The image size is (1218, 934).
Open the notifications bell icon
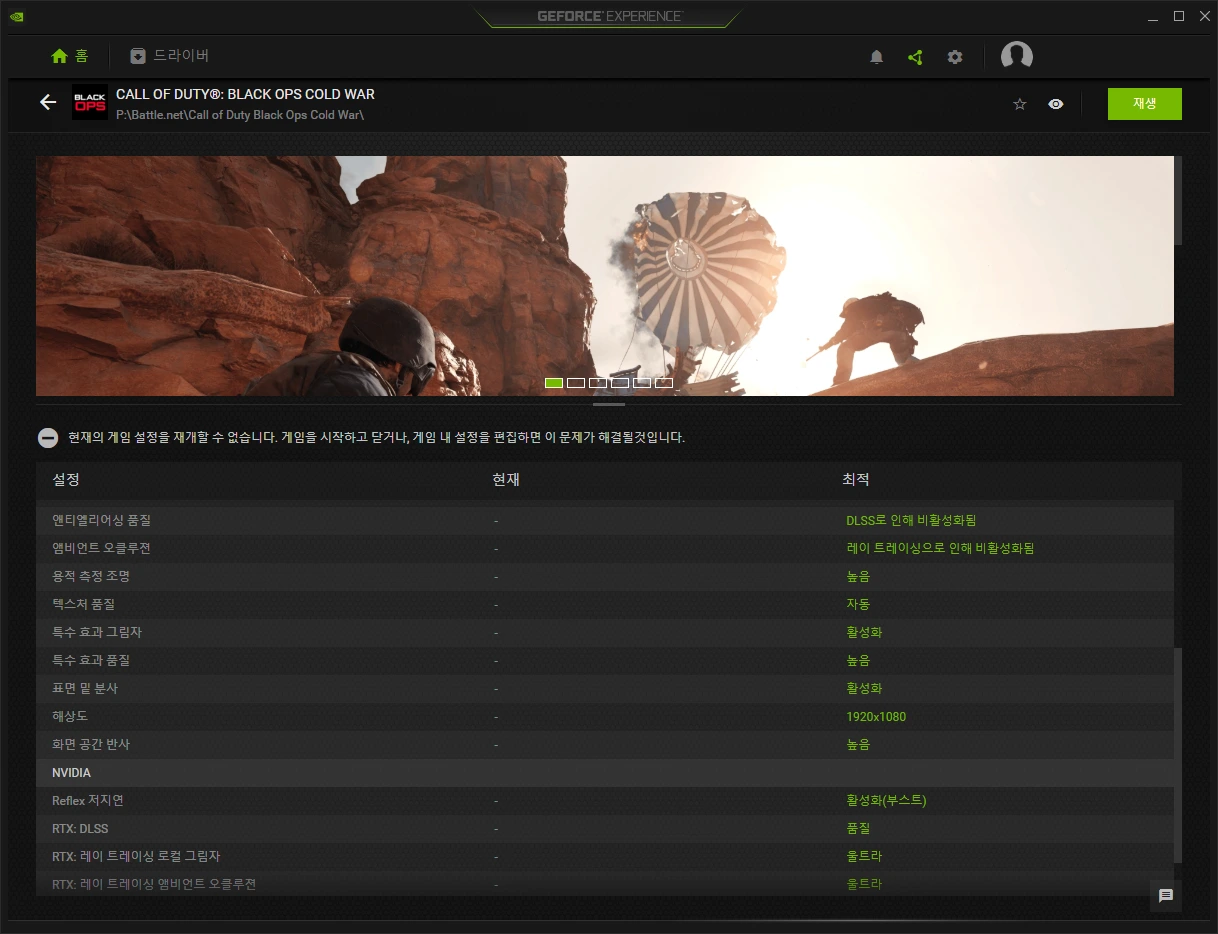pos(877,57)
